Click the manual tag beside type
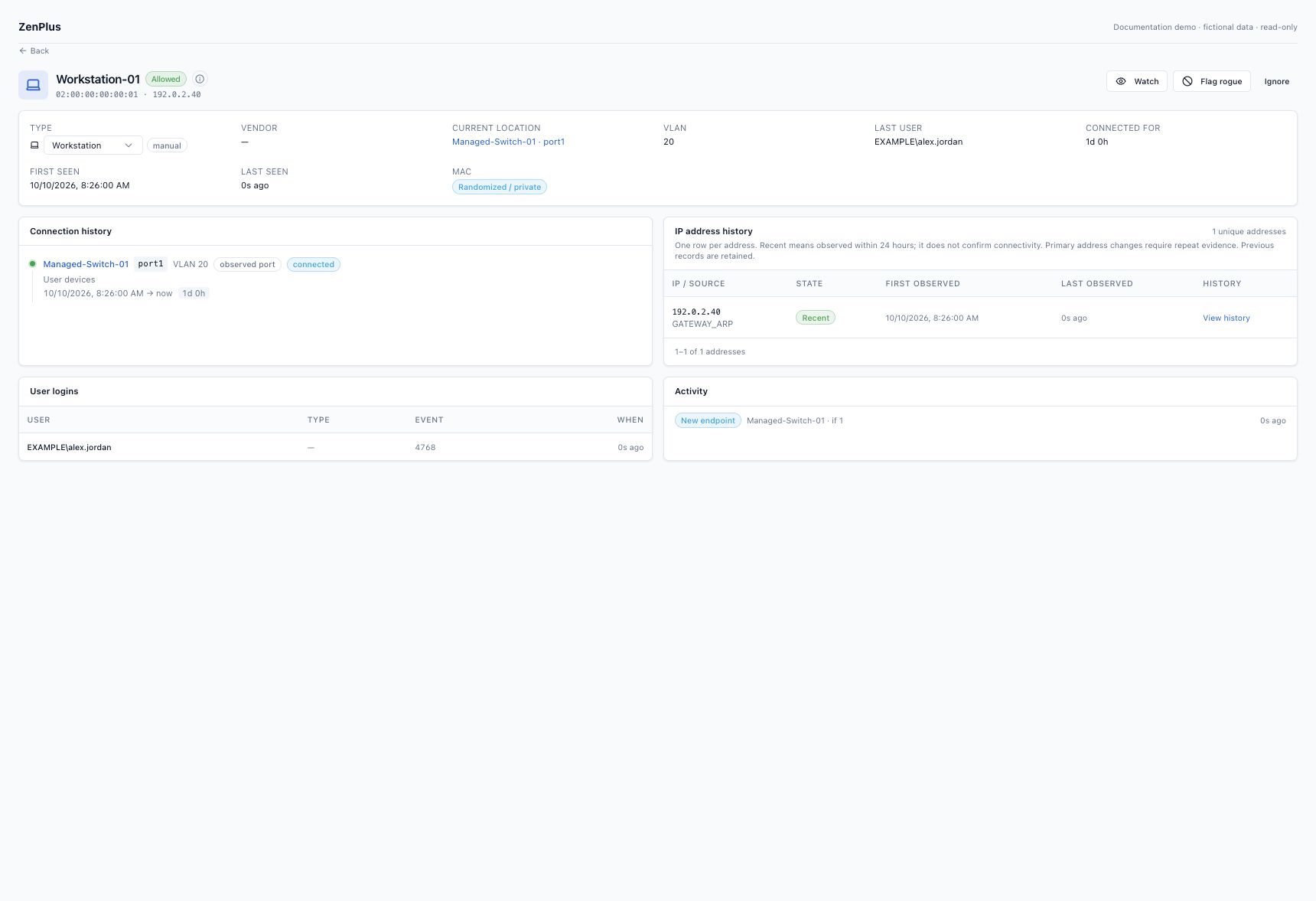 (167, 145)
